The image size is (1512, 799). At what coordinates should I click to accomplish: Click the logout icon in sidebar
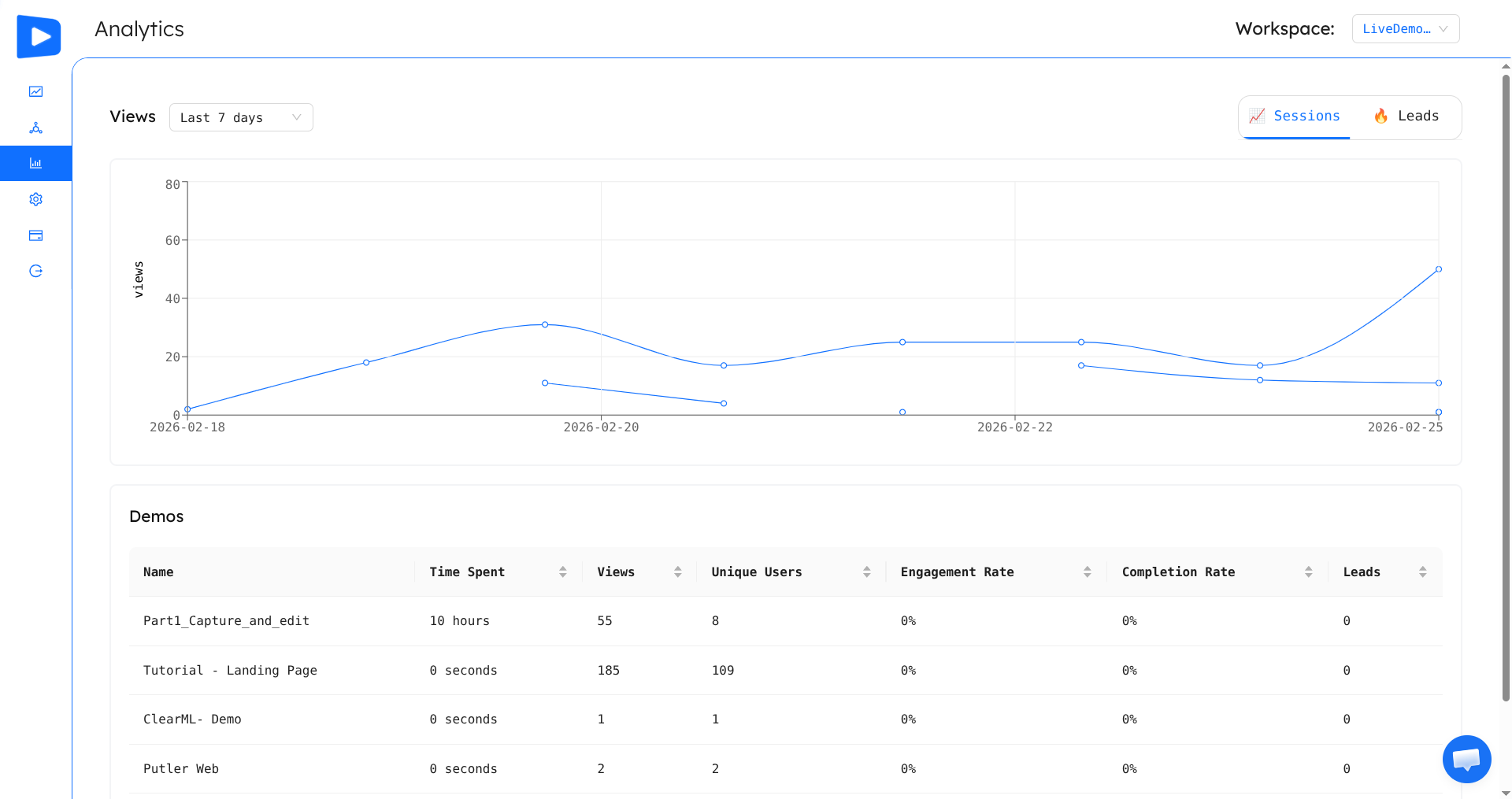35,271
